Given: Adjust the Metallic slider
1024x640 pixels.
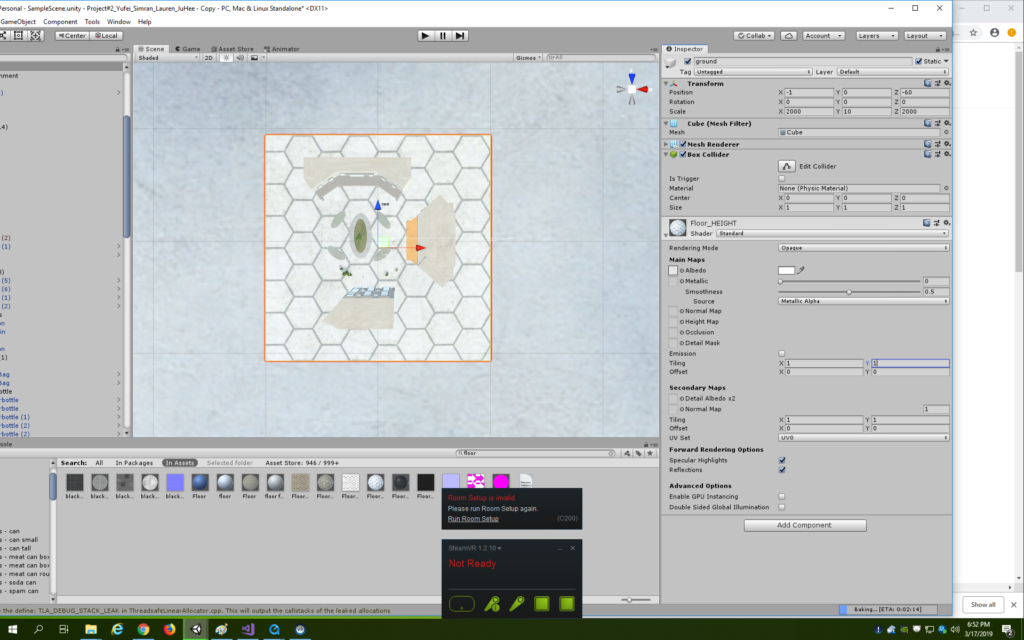Looking at the screenshot, I should pos(849,281).
